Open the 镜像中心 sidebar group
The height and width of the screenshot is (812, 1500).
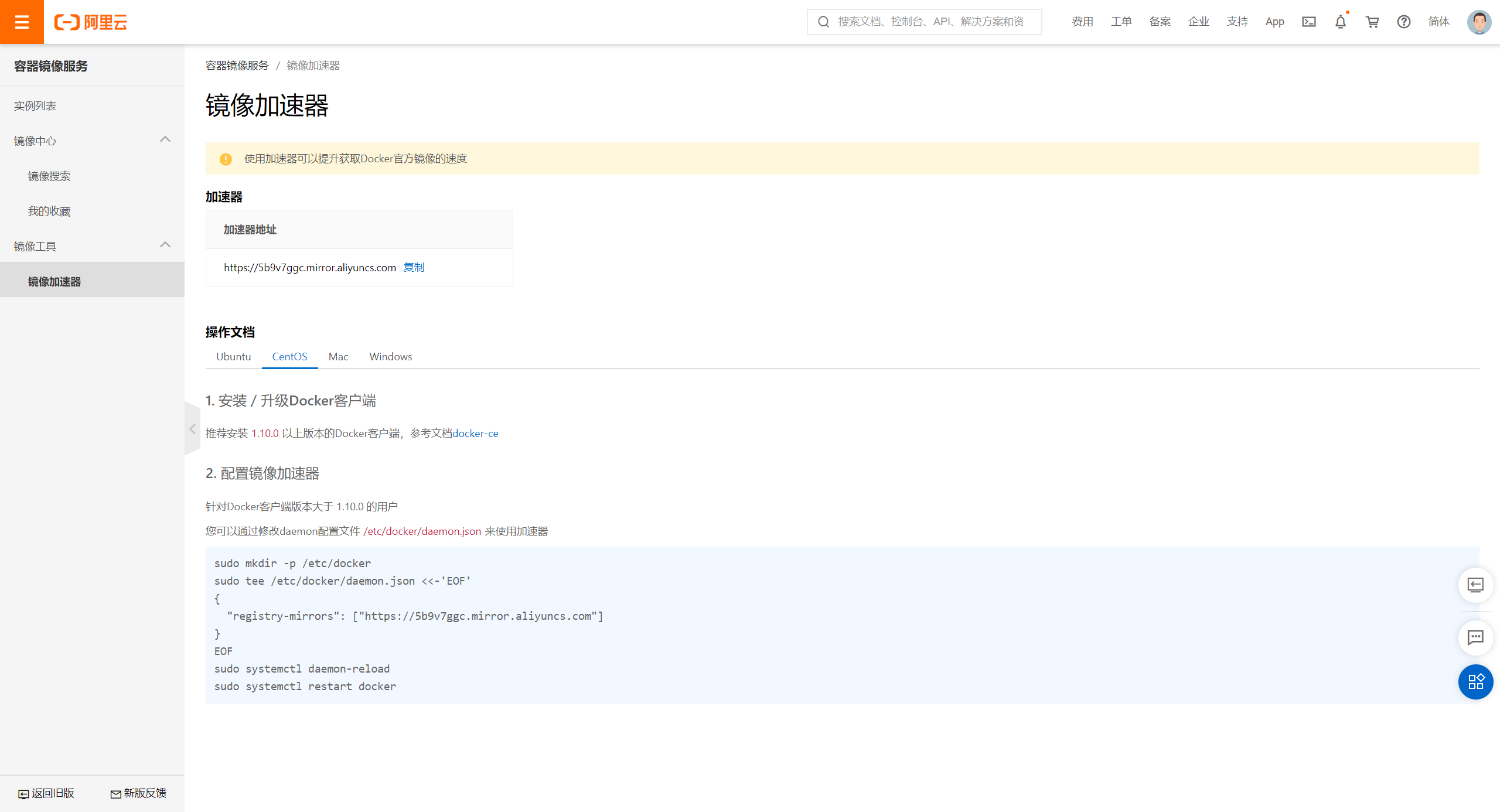point(92,141)
